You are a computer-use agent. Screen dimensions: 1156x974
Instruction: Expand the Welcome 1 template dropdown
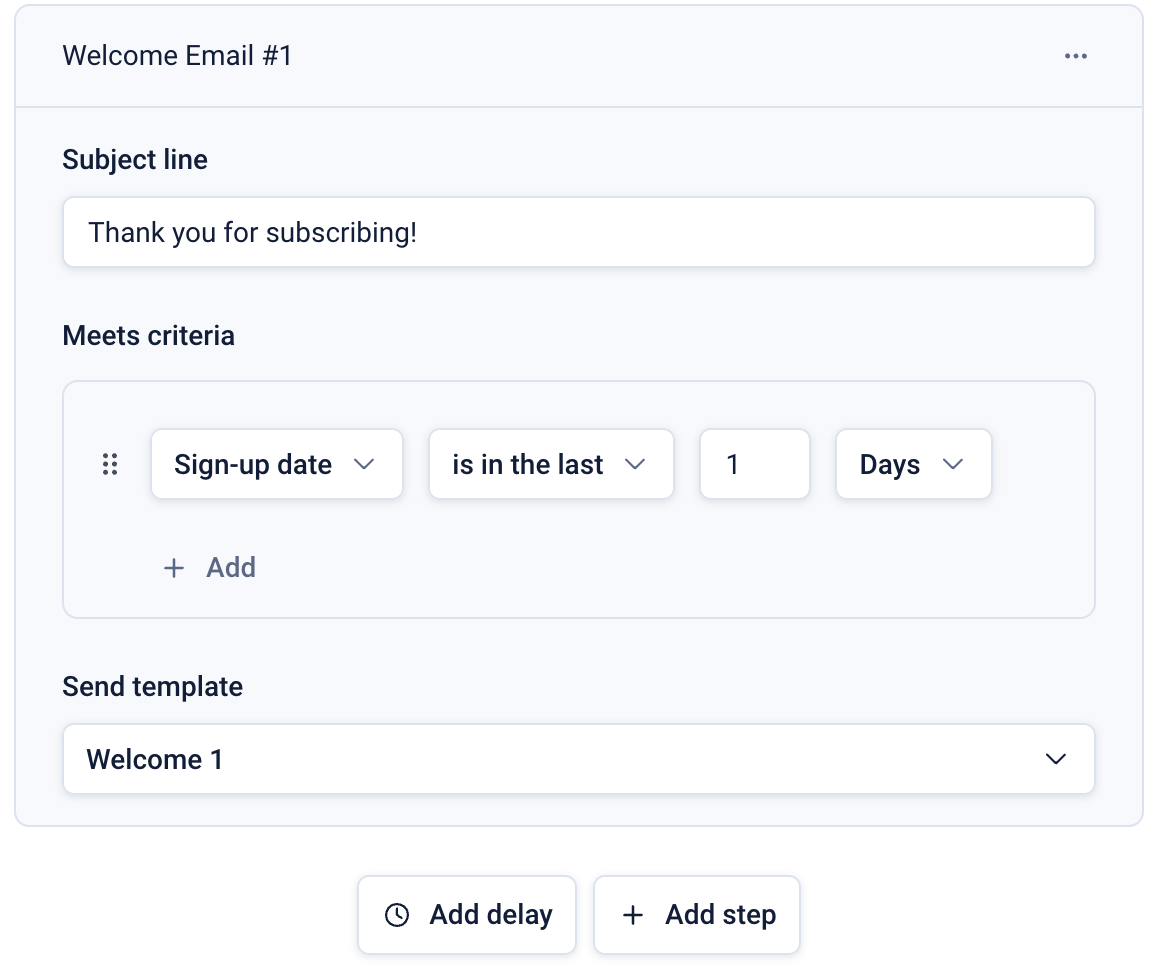[578, 759]
